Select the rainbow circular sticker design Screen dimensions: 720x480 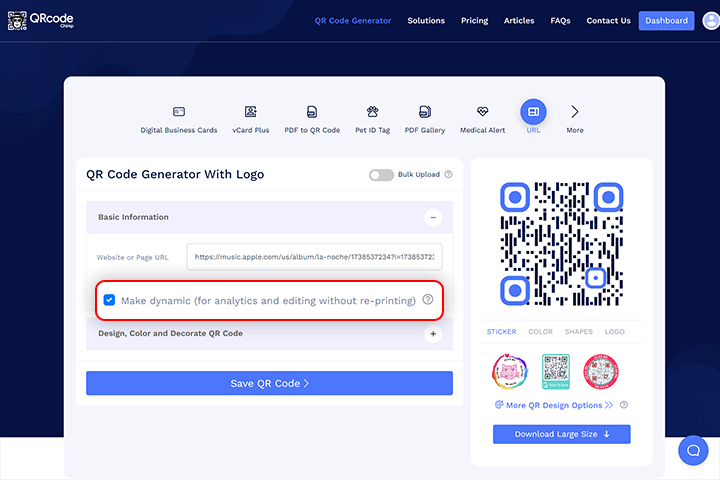click(x=510, y=372)
